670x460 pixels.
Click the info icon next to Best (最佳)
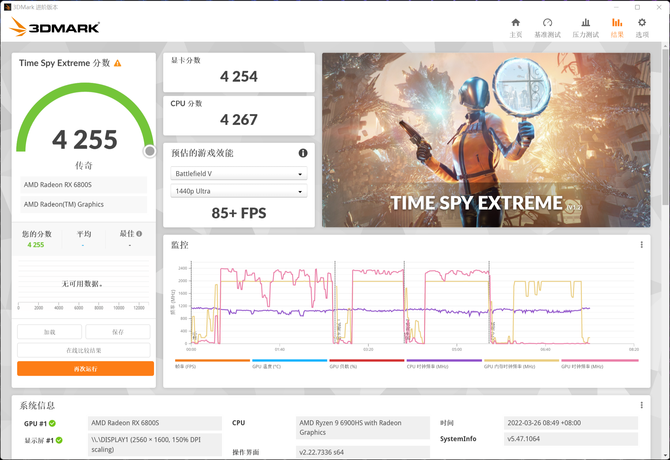(x=139, y=234)
